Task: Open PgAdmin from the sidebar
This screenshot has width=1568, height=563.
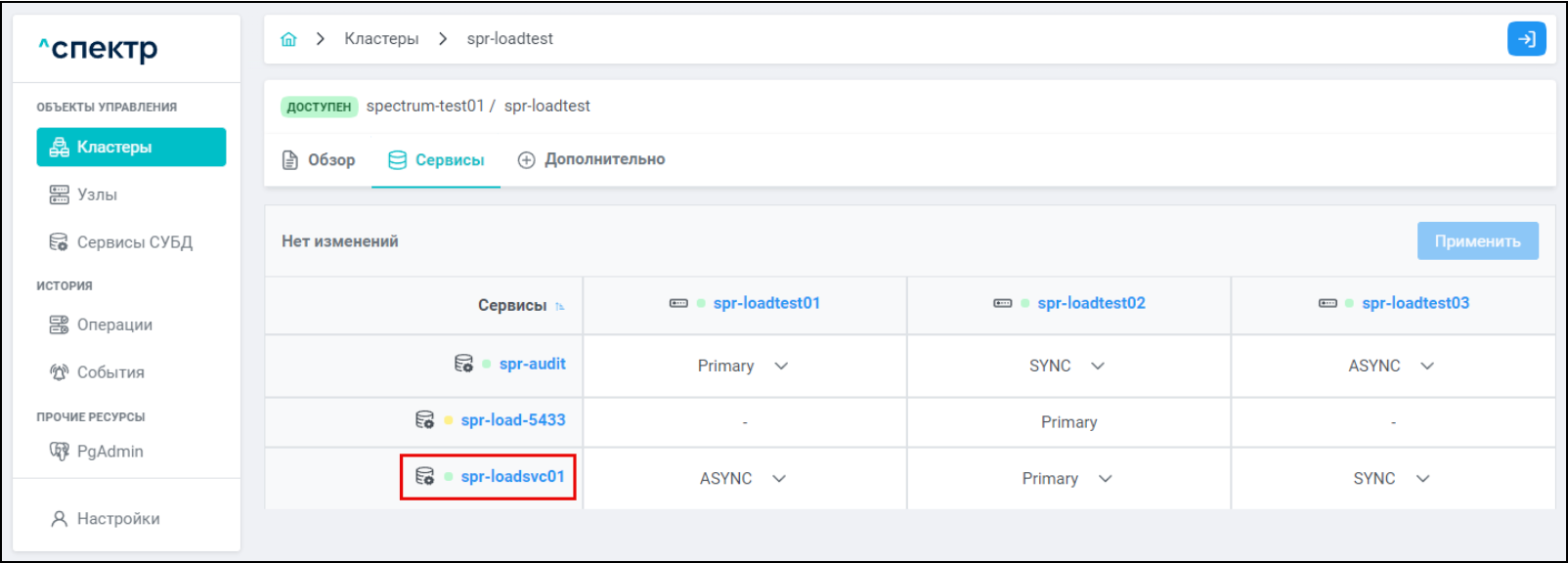Action: coord(109,451)
